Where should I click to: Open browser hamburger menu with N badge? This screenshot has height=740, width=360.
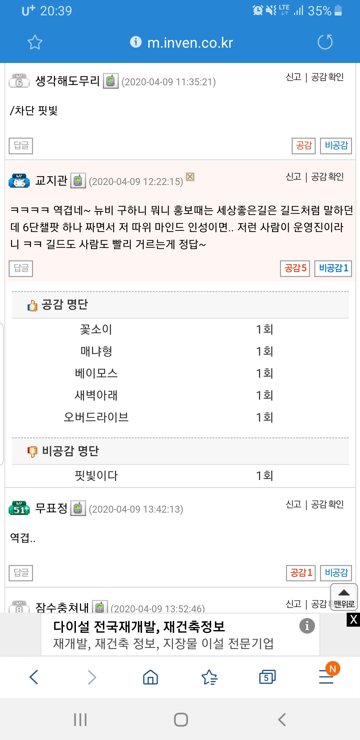tap(327, 676)
